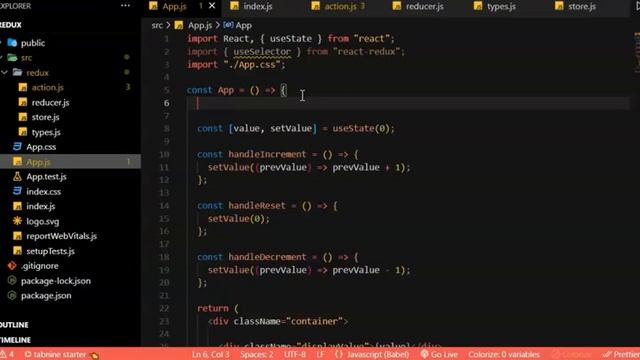The height and width of the screenshot is (360, 640).
Task: Open action.js in the redux folder
Action: tap(47, 87)
